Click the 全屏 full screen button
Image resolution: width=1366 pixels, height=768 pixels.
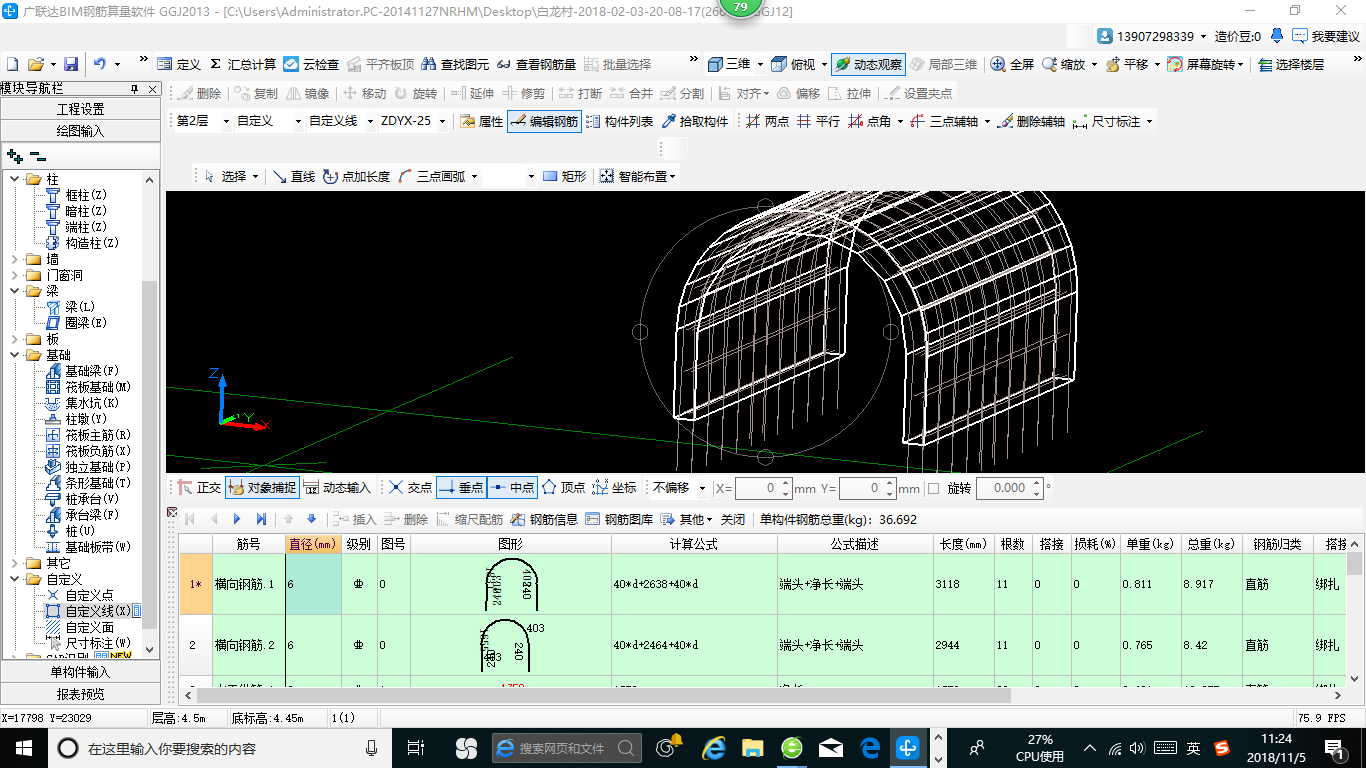click(1012, 64)
